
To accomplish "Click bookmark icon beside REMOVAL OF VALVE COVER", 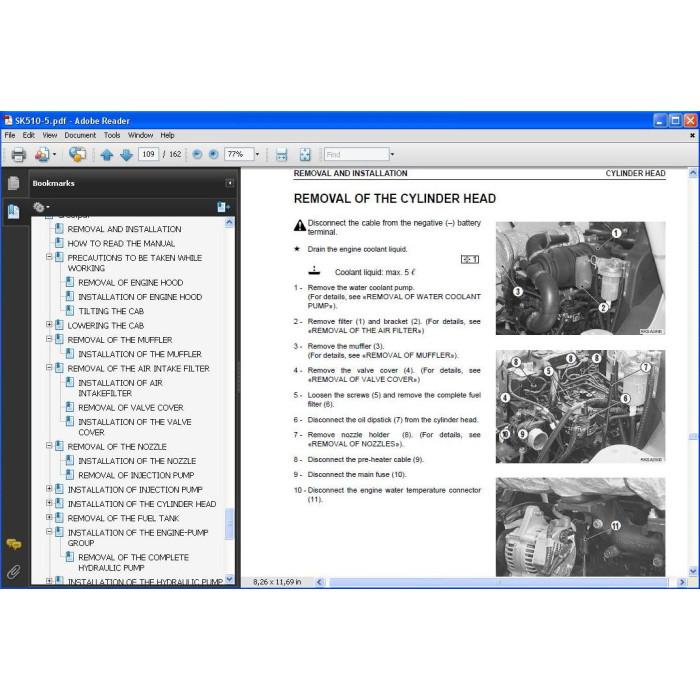I will tap(70, 407).
